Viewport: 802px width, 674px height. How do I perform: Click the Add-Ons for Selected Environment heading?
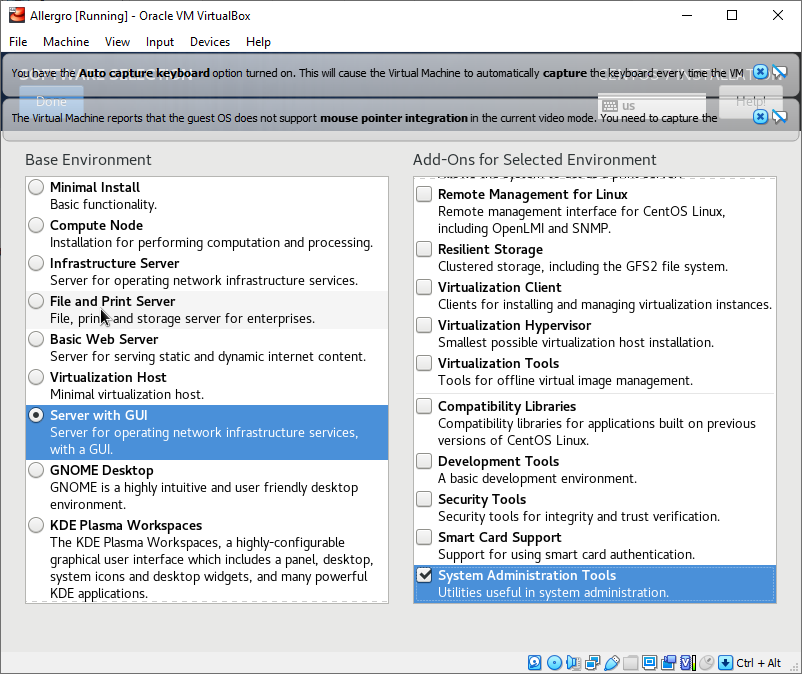pyautogui.click(x=534, y=160)
